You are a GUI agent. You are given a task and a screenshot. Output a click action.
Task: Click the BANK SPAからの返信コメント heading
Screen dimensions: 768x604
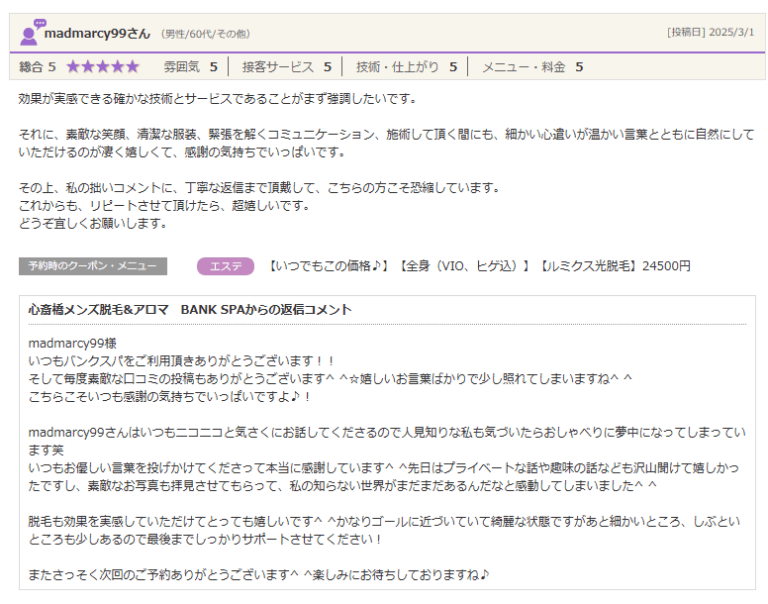190,310
